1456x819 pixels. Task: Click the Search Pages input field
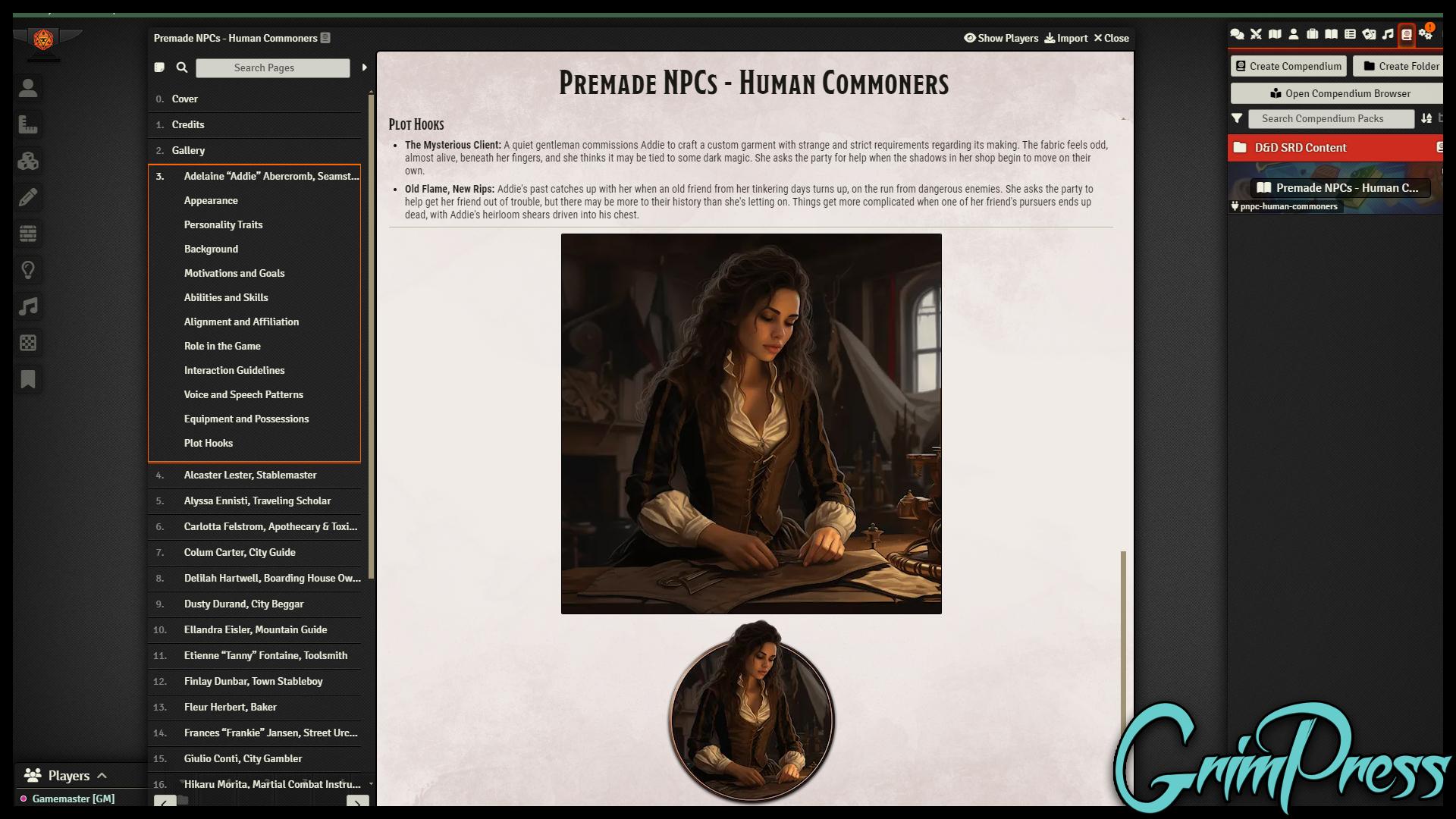tap(272, 67)
